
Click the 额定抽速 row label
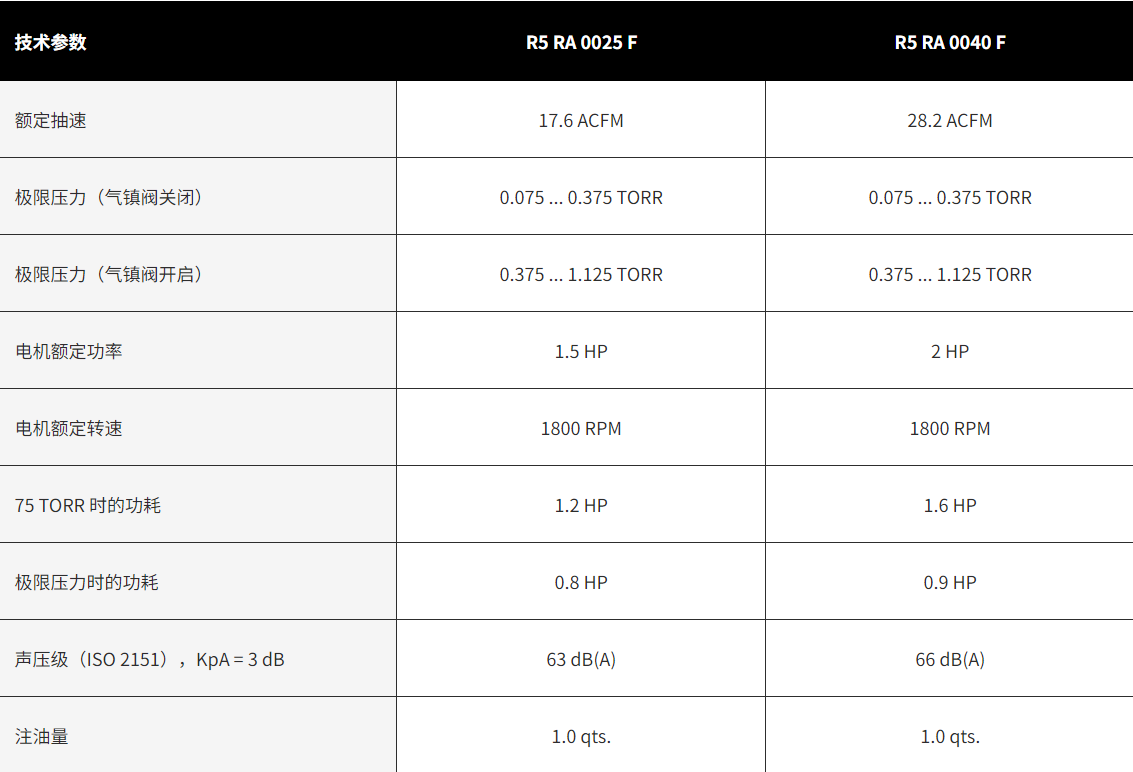[x=51, y=120]
